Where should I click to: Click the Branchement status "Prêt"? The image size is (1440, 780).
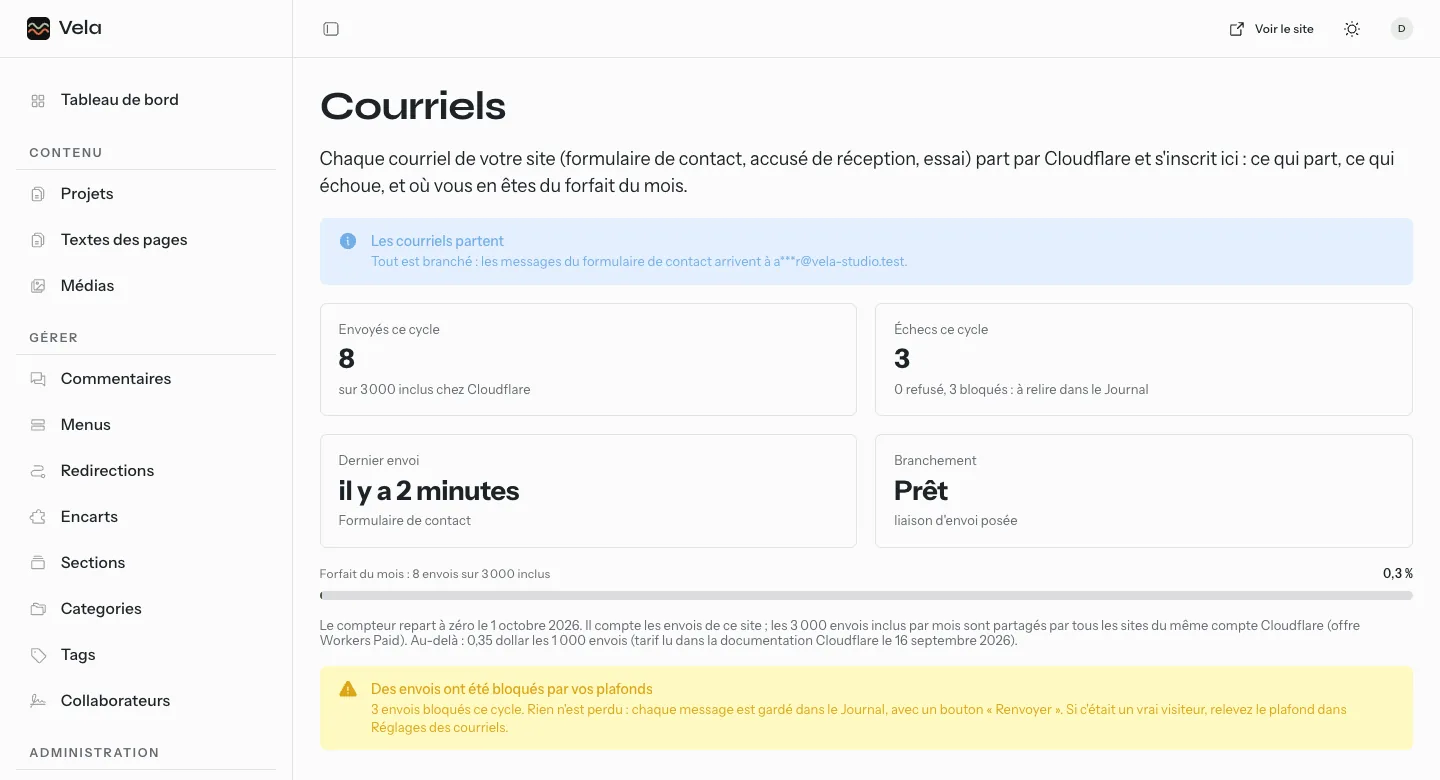pyautogui.click(x=921, y=491)
